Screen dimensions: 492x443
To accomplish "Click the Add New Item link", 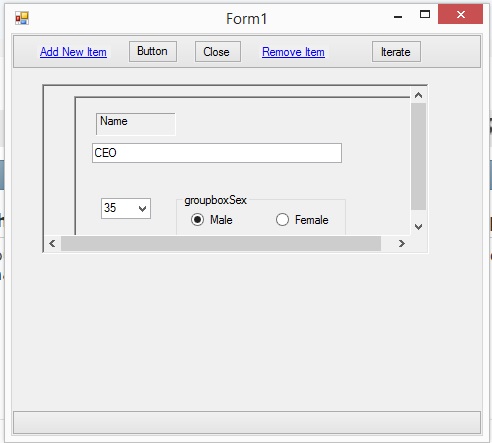I will point(73,52).
